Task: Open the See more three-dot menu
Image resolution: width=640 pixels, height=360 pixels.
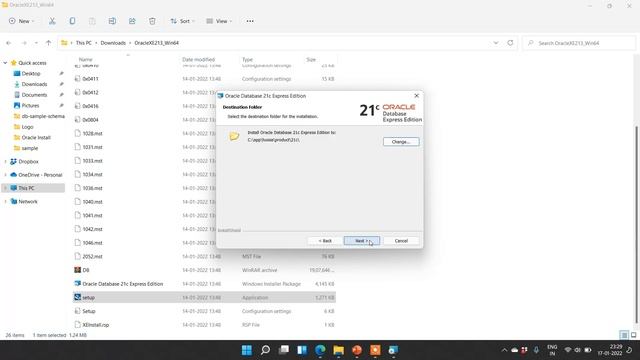Action: point(250,21)
